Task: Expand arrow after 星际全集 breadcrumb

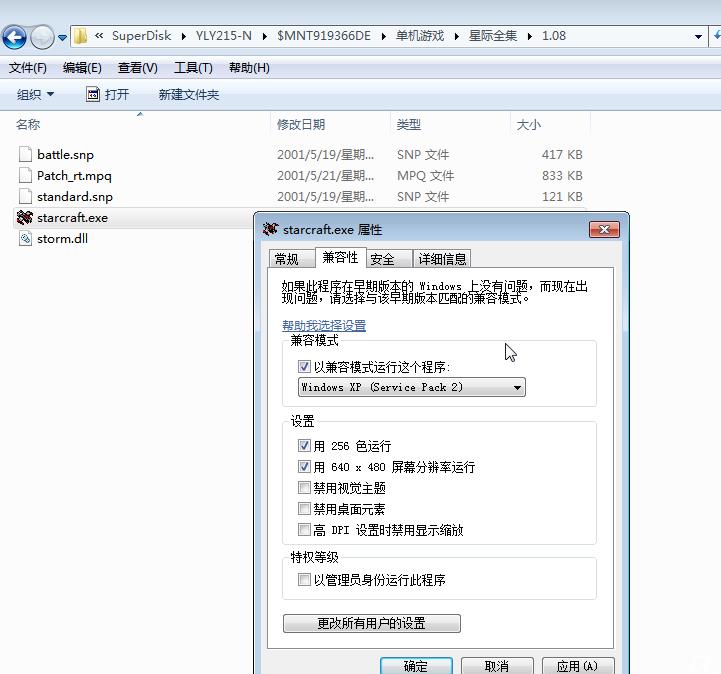Action: click(x=530, y=36)
